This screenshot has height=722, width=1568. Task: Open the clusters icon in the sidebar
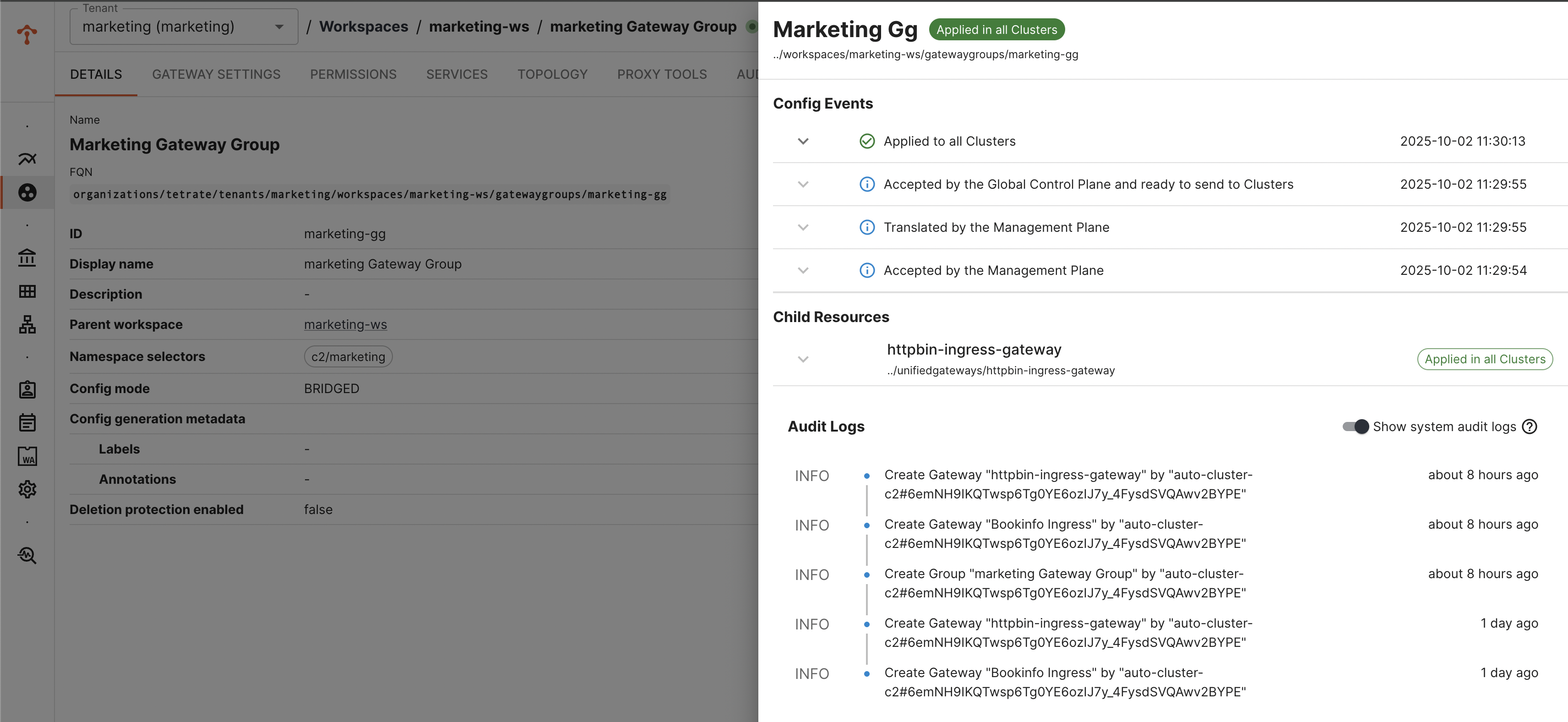pos(27,193)
